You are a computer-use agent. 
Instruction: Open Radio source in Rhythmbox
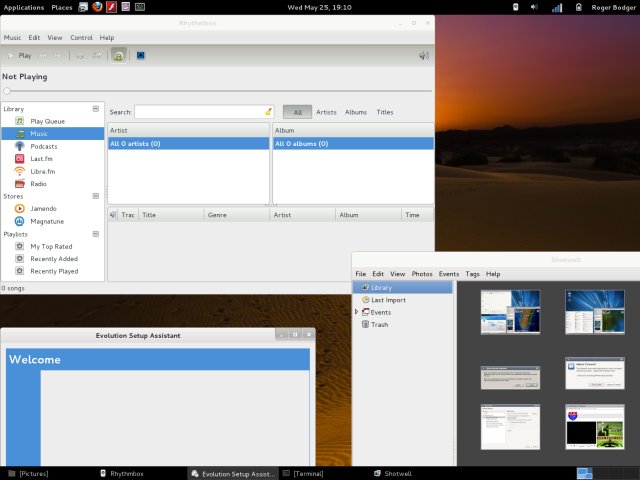[x=38, y=184]
